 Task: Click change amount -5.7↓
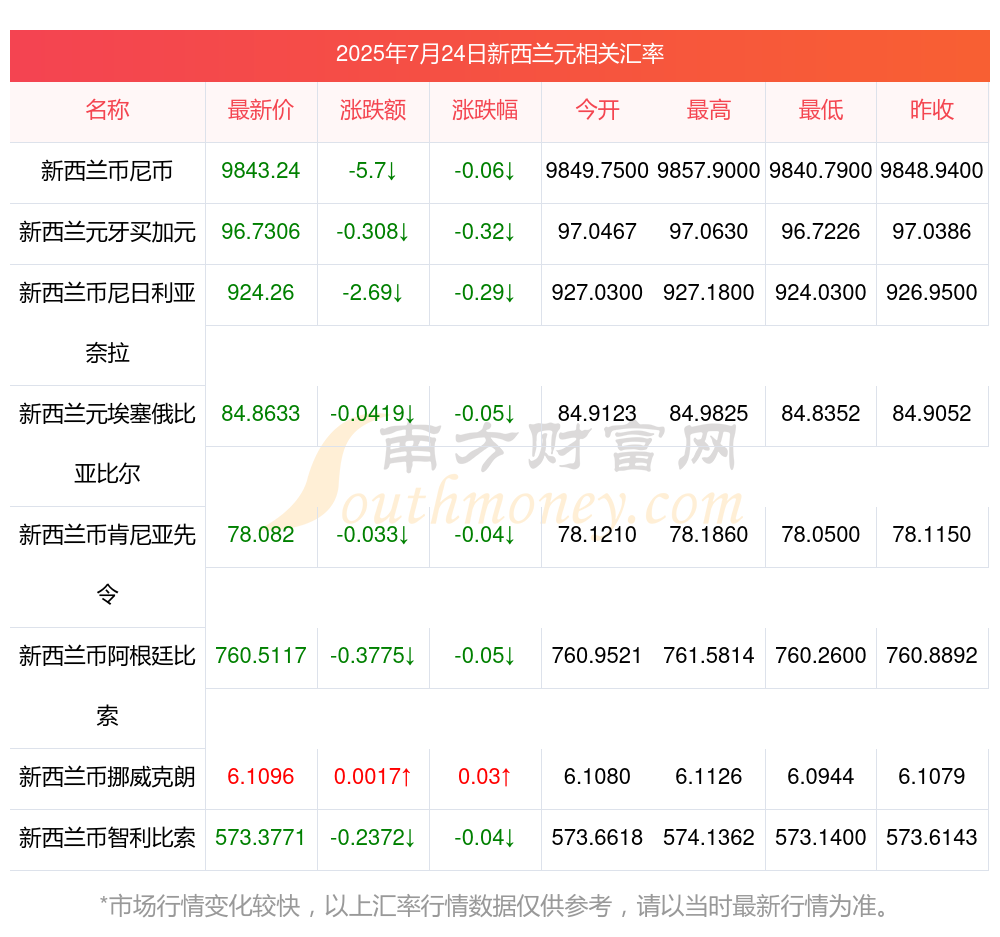373,171
